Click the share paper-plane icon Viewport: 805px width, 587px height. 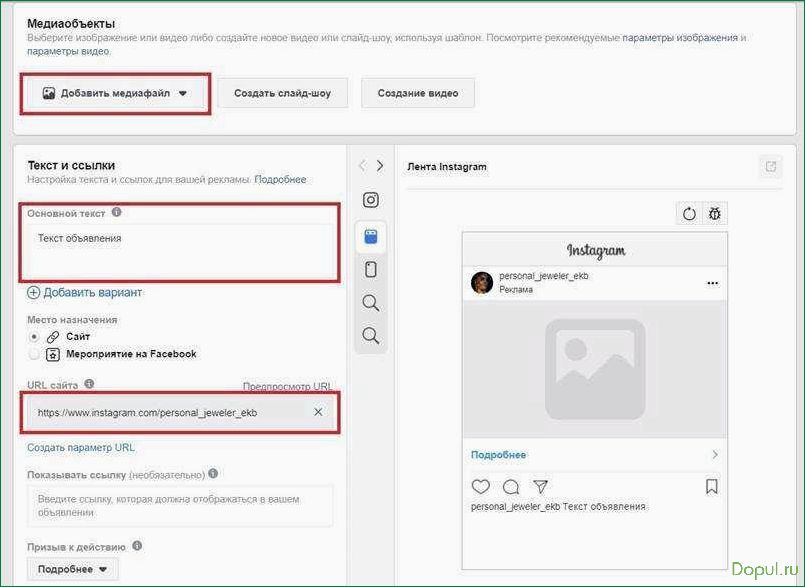(x=540, y=486)
